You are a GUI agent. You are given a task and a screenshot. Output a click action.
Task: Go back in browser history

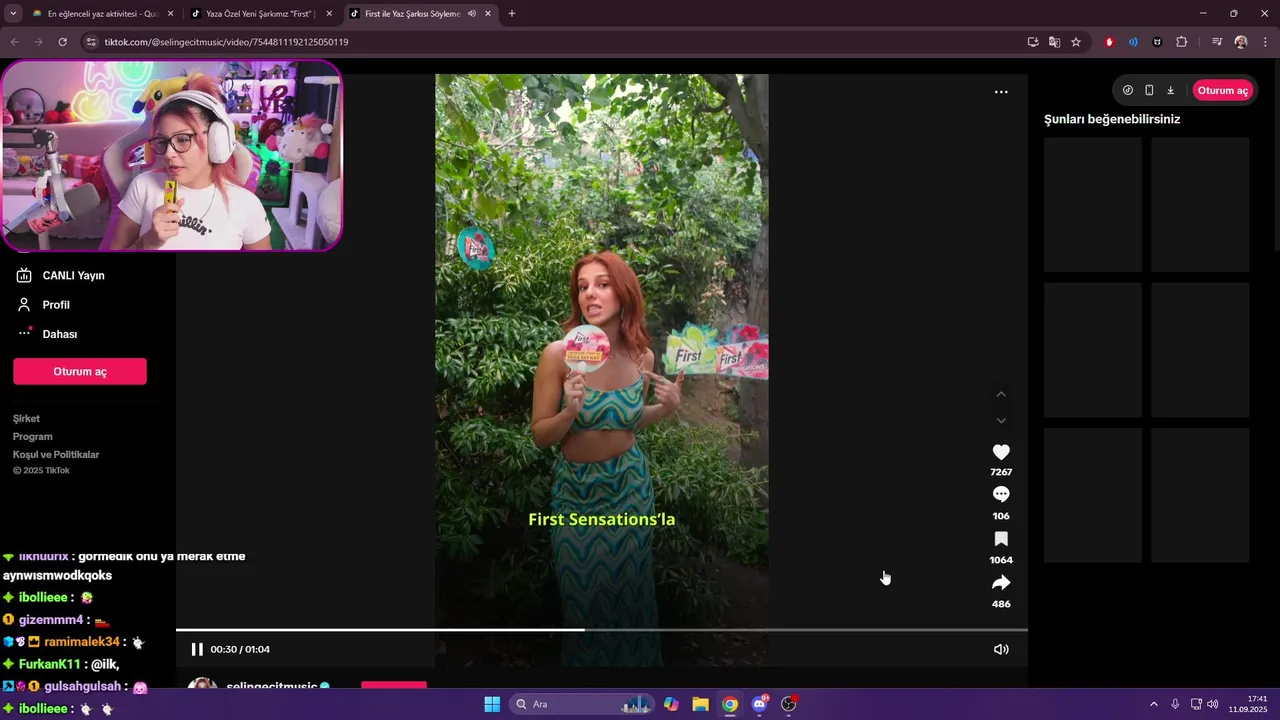click(x=13, y=42)
